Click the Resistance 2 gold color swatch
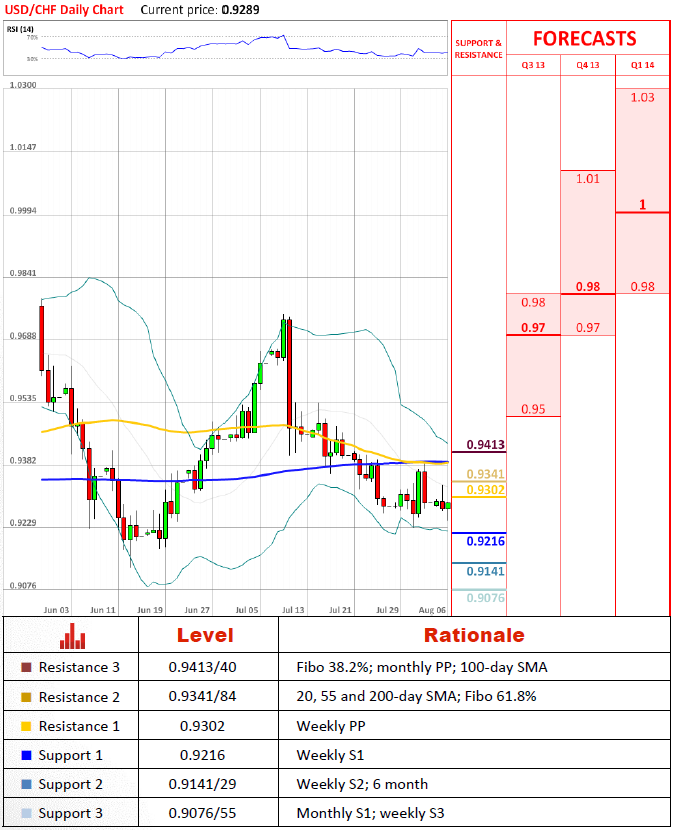 (x=26, y=697)
